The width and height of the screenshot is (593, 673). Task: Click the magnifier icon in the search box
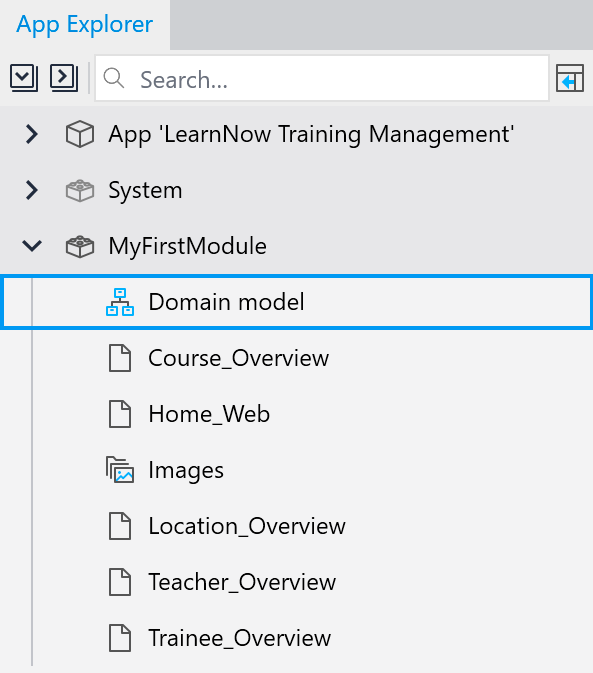click(114, 79)
